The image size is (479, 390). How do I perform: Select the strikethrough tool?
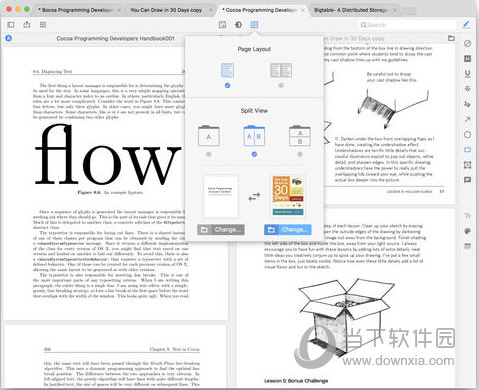[x=467, y=89]
